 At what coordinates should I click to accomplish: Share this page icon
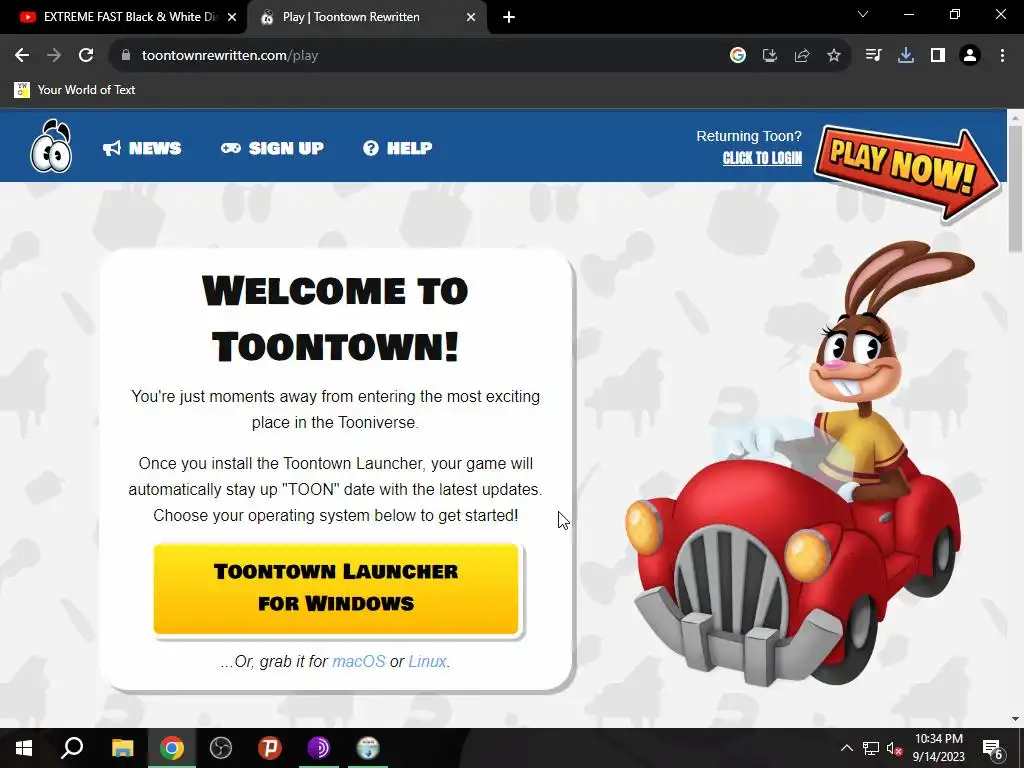click(x=802, y=56)
